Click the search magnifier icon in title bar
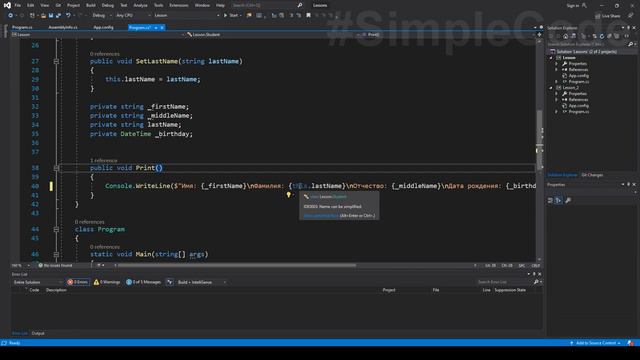 click(x=300, y=5)
